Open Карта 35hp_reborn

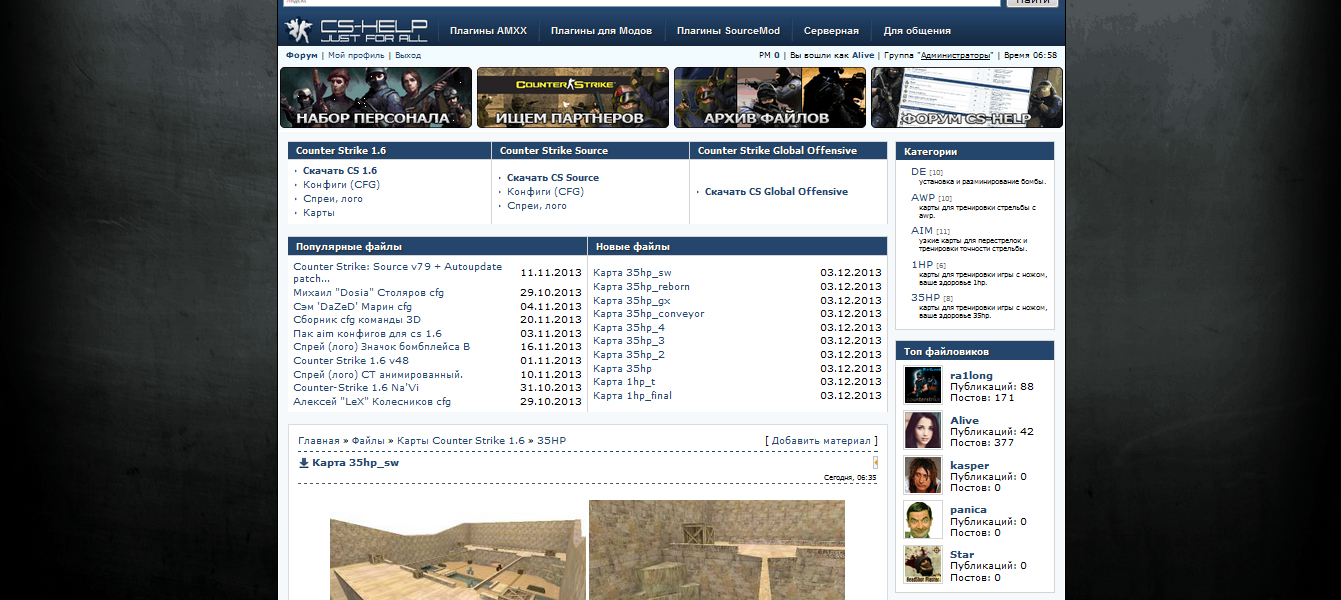click(x=641, y=287)
